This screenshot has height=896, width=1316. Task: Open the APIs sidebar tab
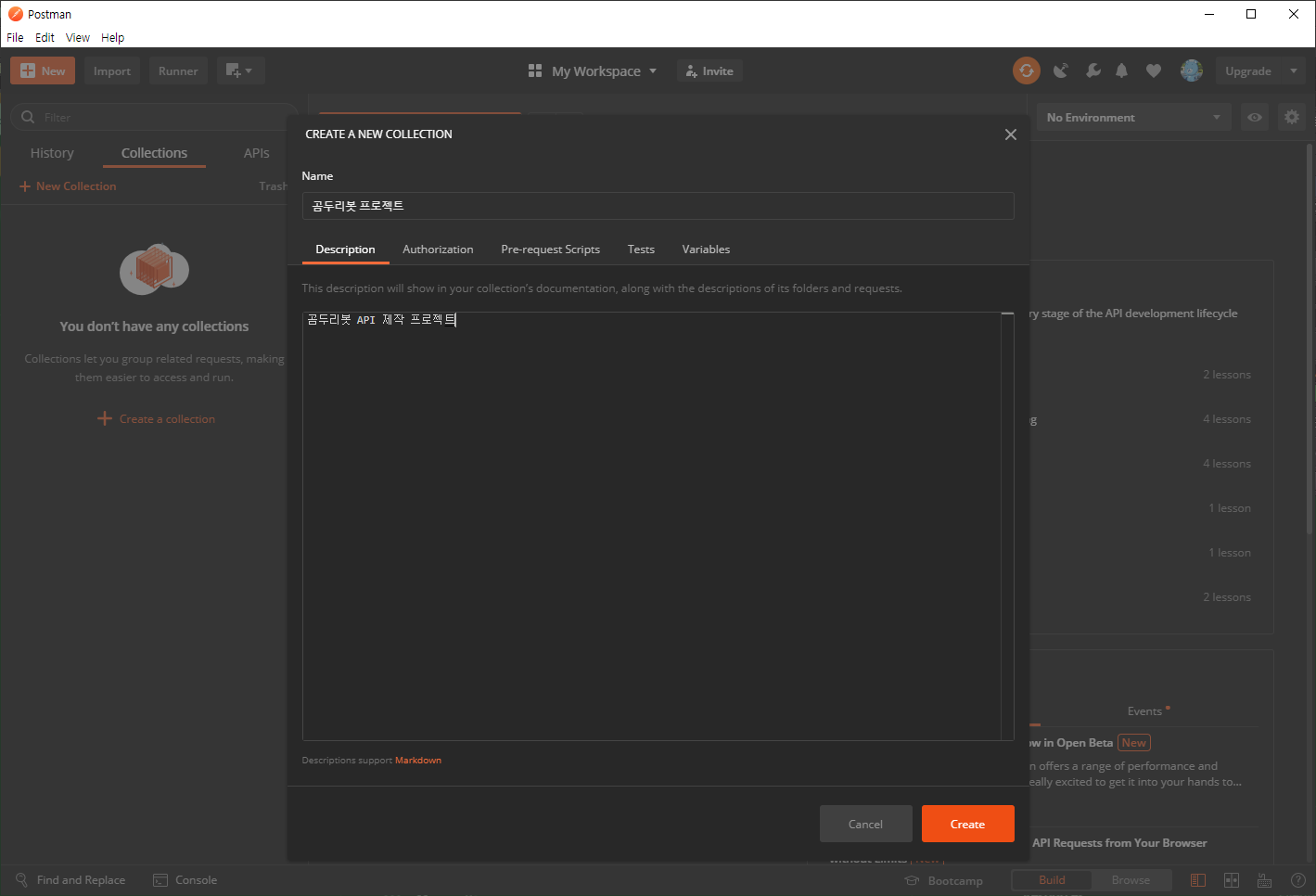[x=257, y=153]
